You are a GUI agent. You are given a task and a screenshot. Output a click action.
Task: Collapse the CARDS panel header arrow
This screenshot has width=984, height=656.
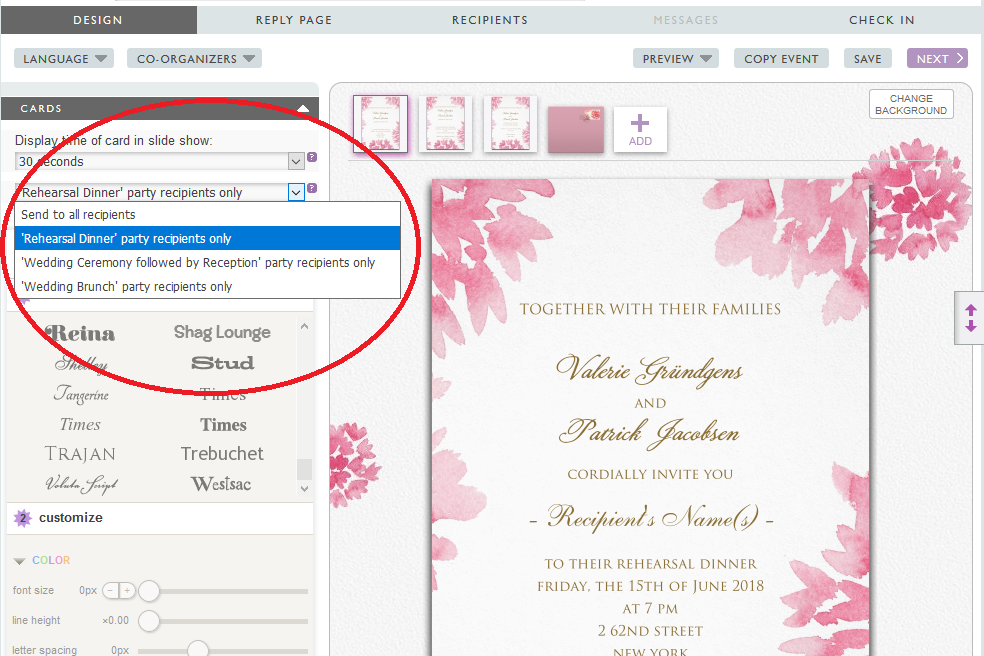303,108
